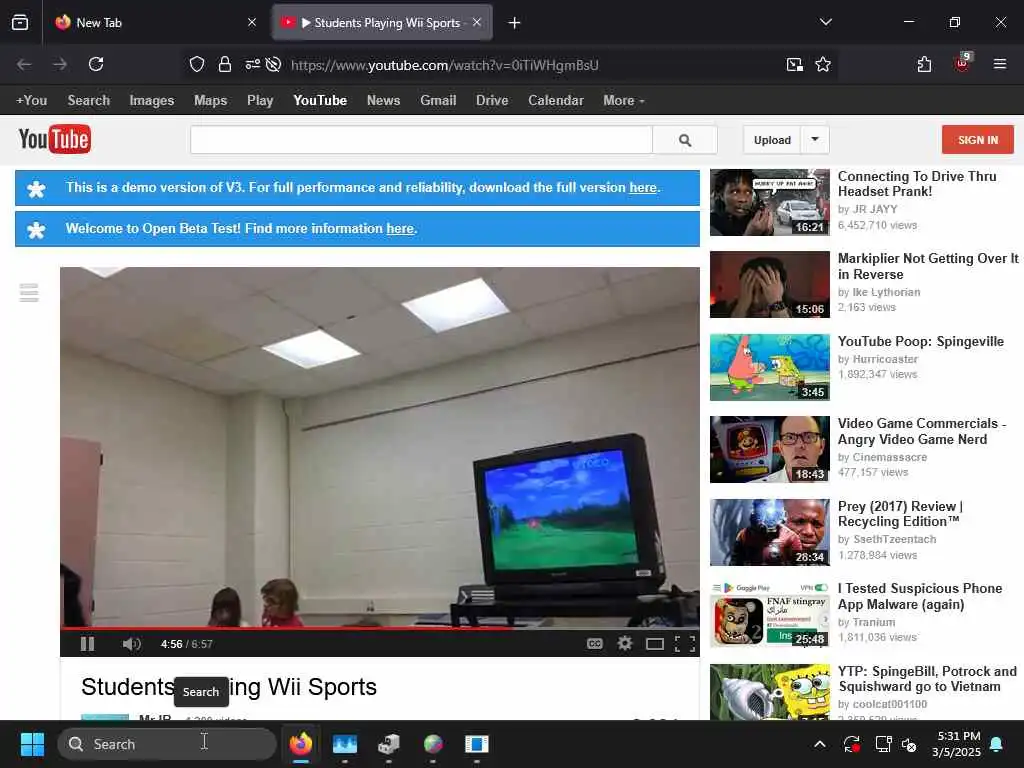This screenshot has height=768, width=1024.
Task: Expand the More dropdown in Google bar
Action: tap(624, 101)
